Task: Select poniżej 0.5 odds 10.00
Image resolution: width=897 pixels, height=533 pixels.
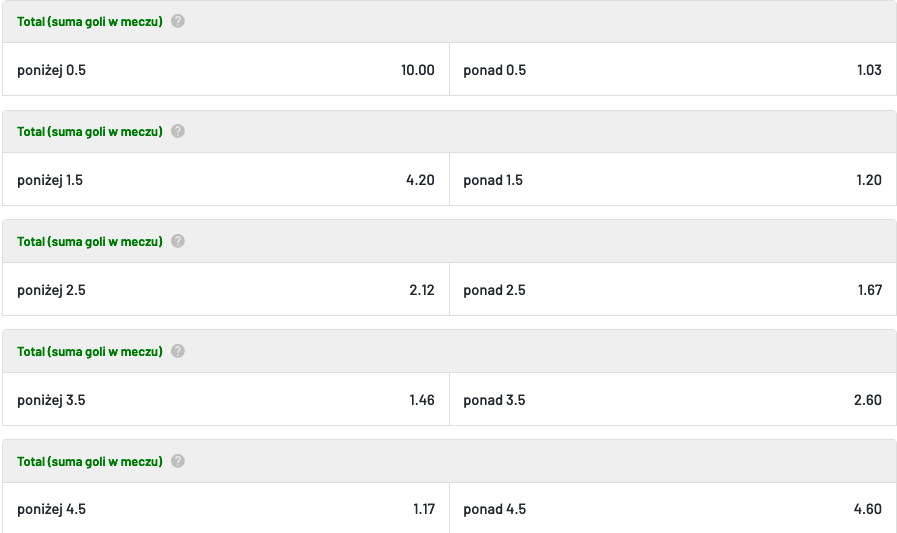Action: click(226, 69)
